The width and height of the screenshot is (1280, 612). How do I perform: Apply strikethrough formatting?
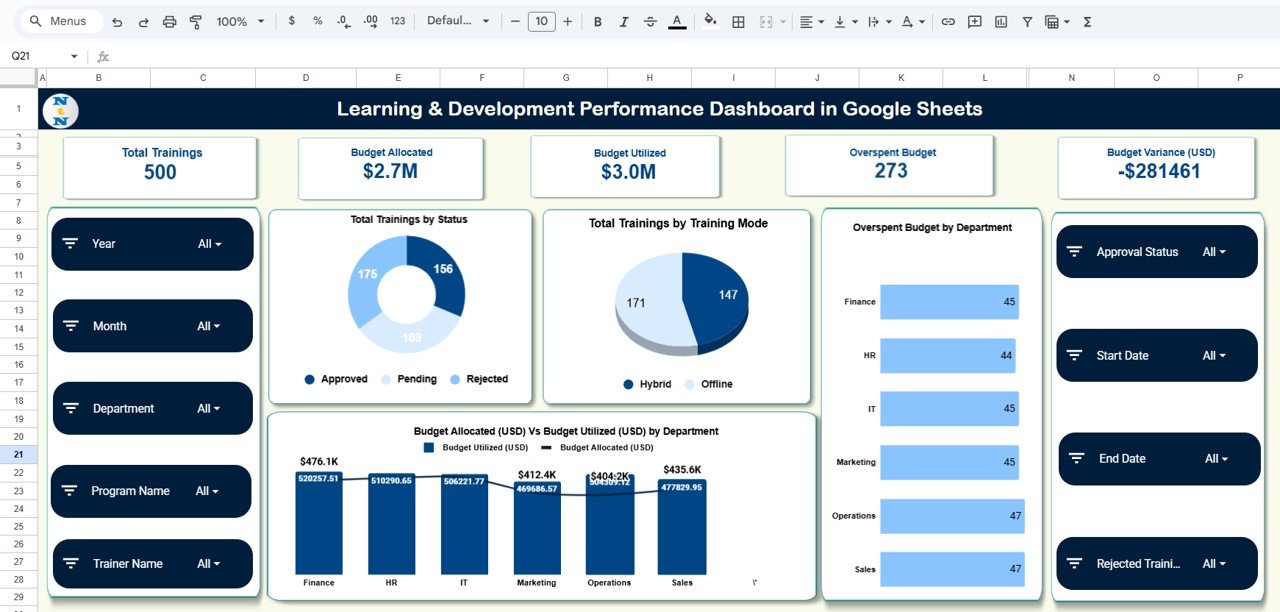pyautogui.click(x=651, y=21)
